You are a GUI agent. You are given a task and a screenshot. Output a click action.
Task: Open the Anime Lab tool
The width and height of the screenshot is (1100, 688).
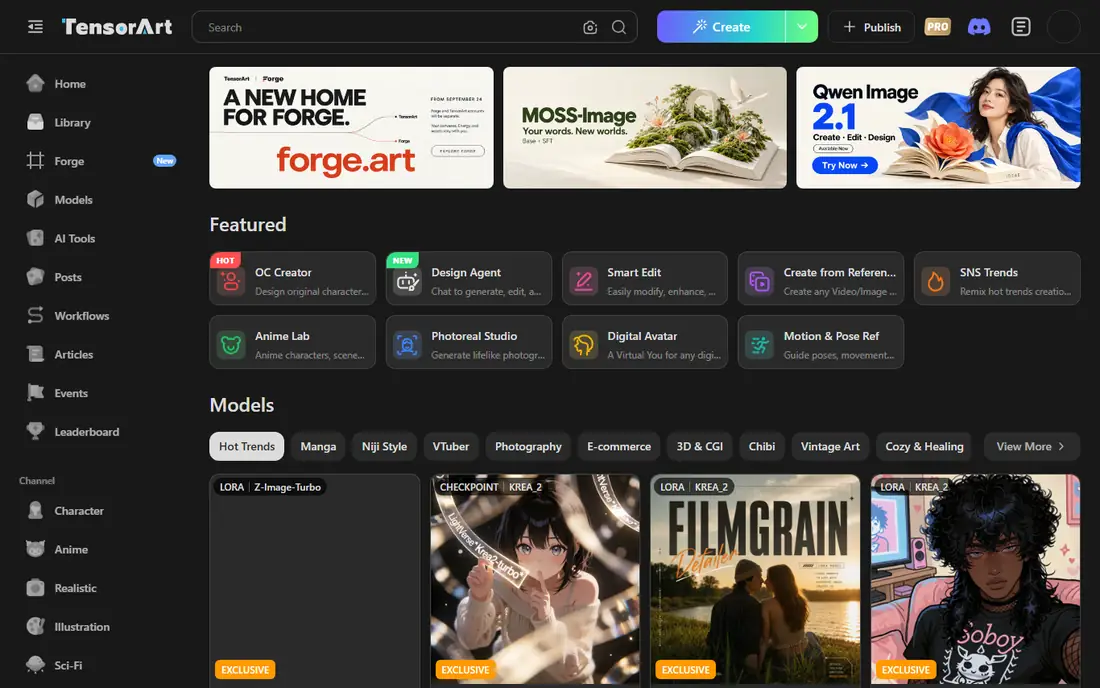[293, 342]
